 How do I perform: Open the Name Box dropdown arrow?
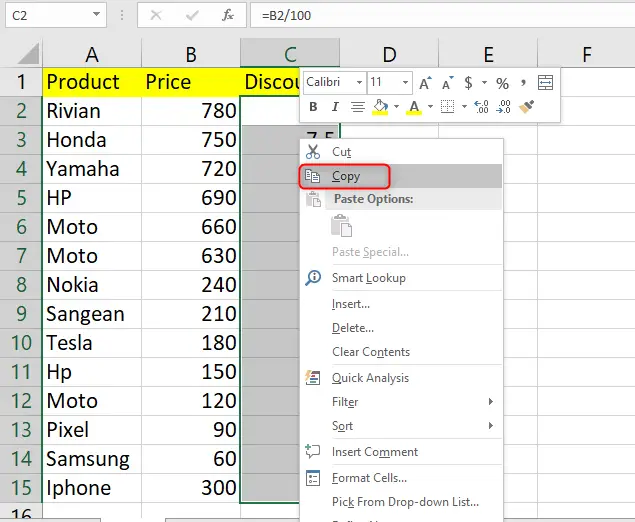coord(96,14)
